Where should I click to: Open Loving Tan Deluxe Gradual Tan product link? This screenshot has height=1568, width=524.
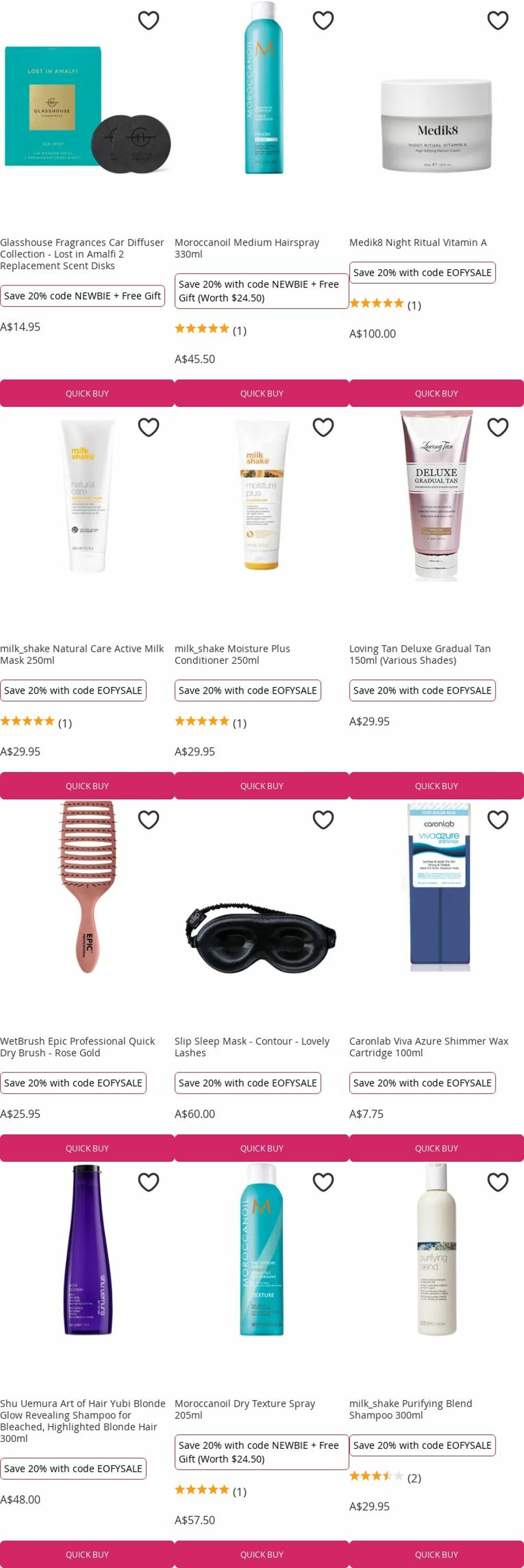coord(420,654)
